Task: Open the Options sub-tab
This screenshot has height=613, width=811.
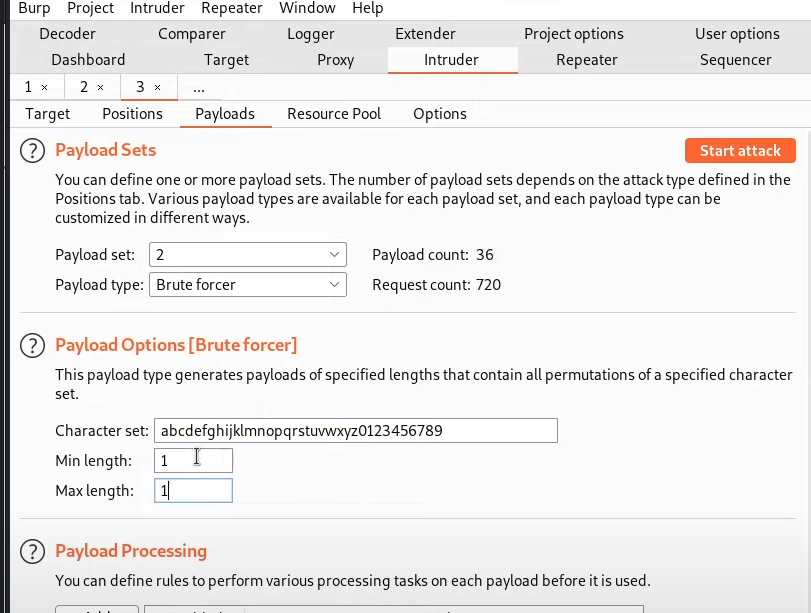Action: (x=440, y=114)
